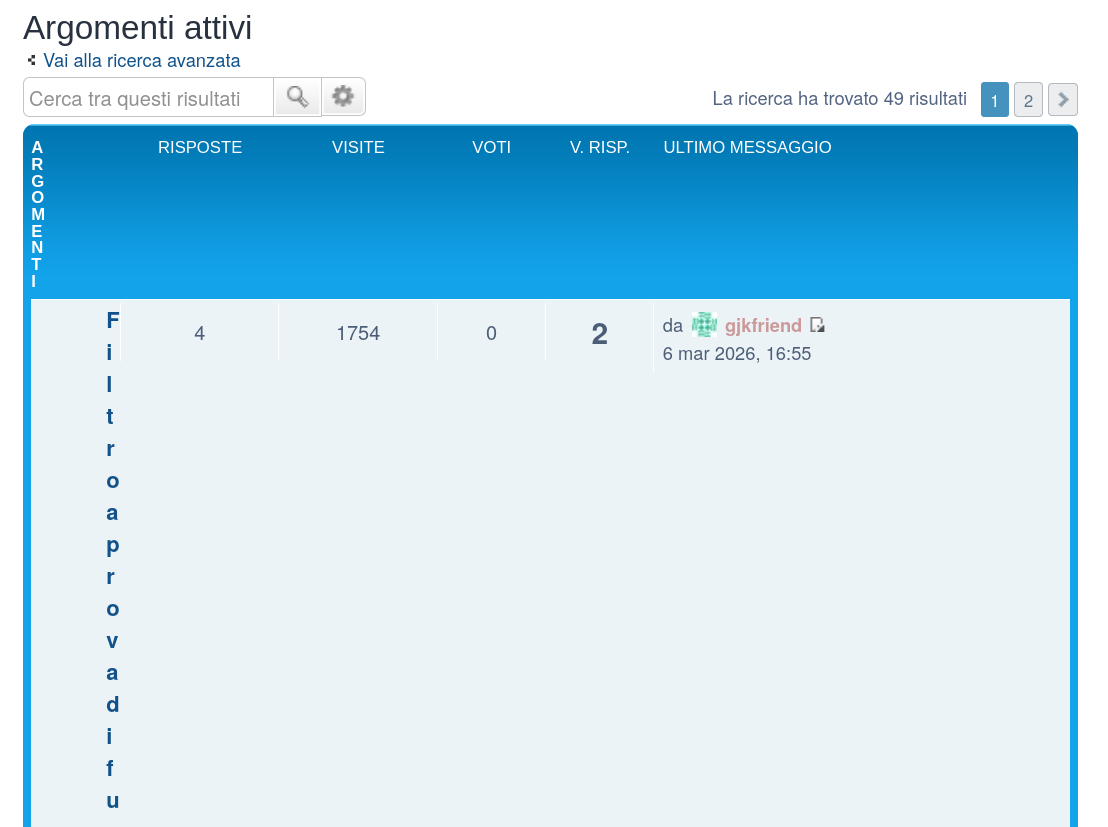
Task: Click the RISPOSTE column header
Action: (x=200, y=147)
